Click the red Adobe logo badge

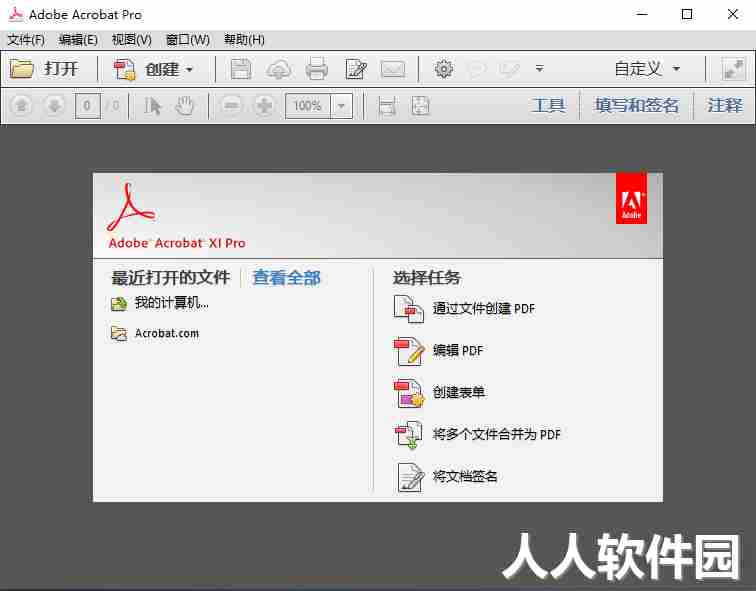point(631,198)
